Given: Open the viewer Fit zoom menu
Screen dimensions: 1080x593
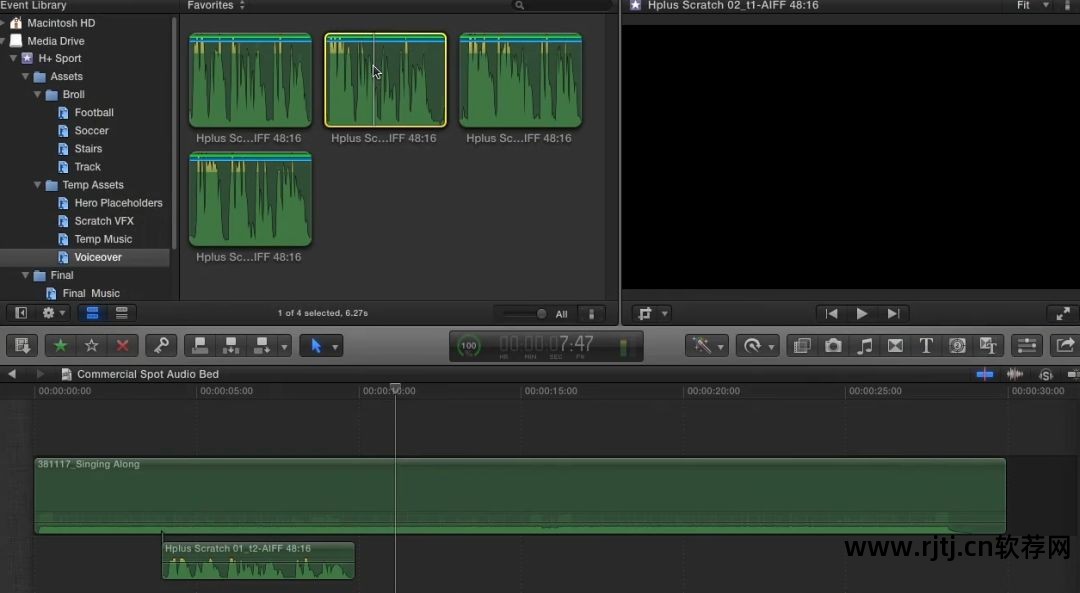Looking at the screenshot, I should coord(1032,6).
